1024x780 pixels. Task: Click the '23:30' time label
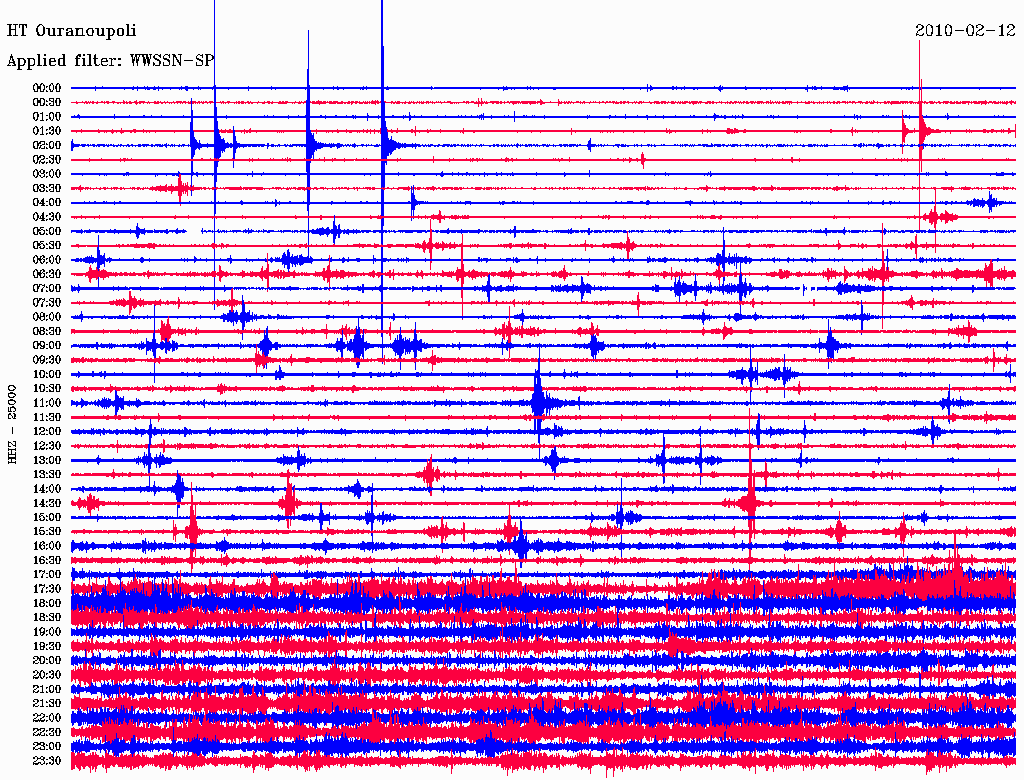tap(46, 760)
